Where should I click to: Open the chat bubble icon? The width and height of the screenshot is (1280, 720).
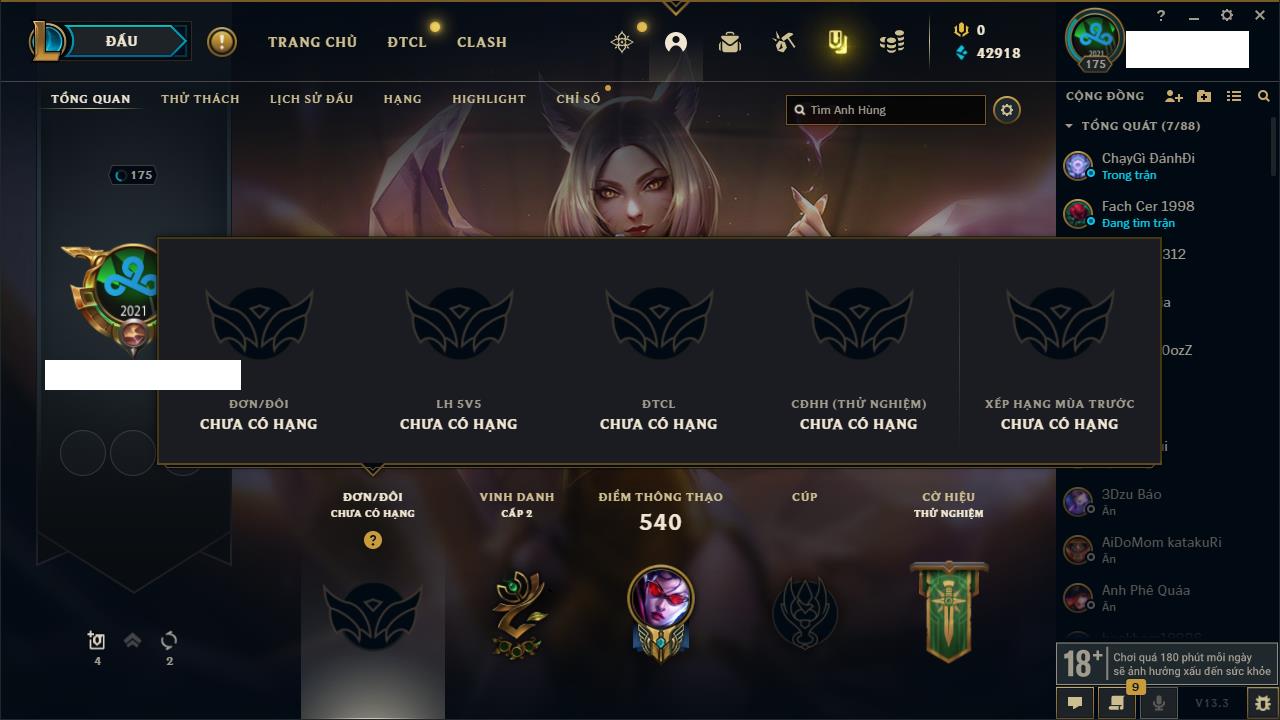point(1075,703)
